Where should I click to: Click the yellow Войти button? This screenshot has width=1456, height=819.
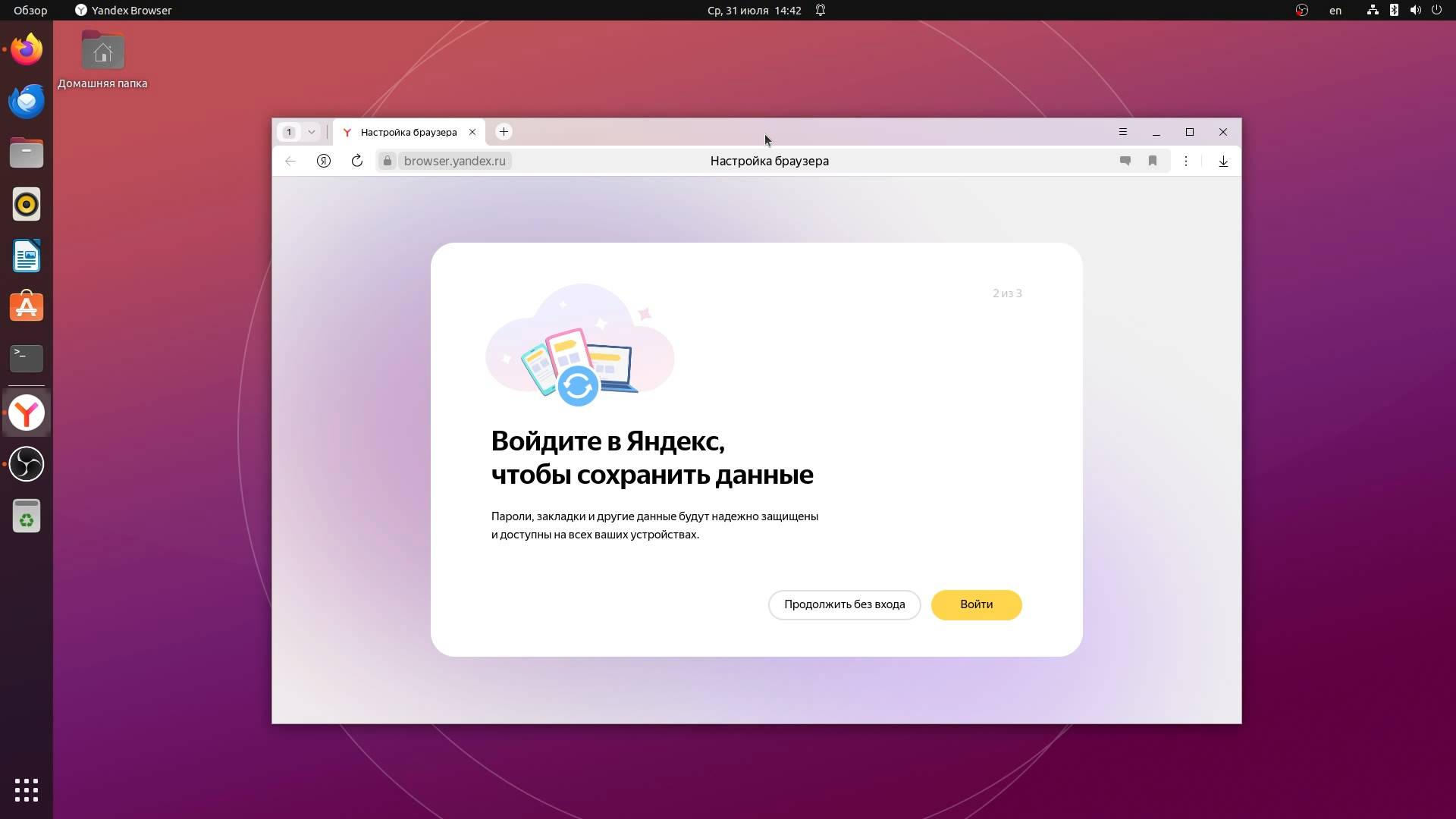[x=976, y=604]
